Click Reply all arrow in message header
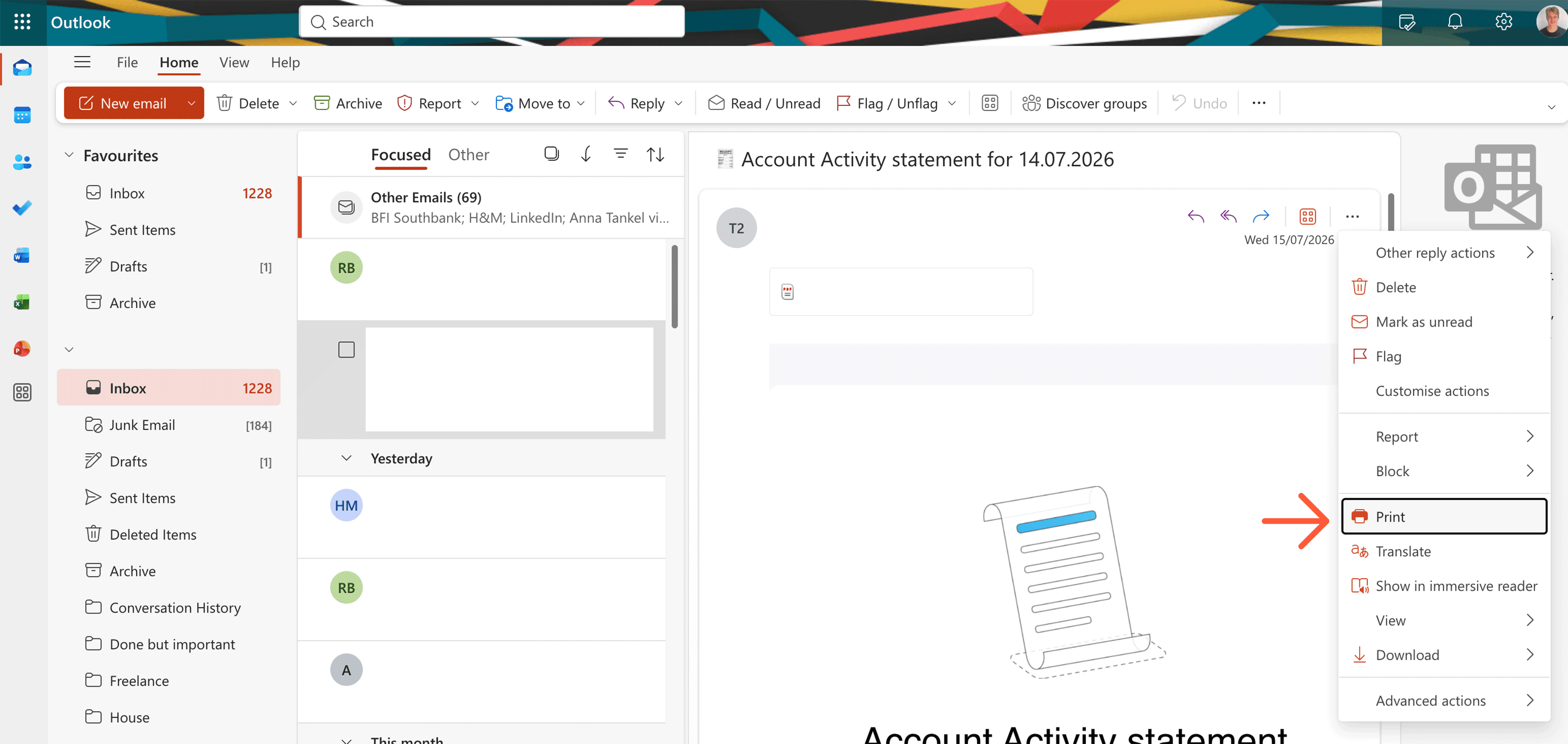Viewport: 1568px width, 744px height. pos(1228,216)
